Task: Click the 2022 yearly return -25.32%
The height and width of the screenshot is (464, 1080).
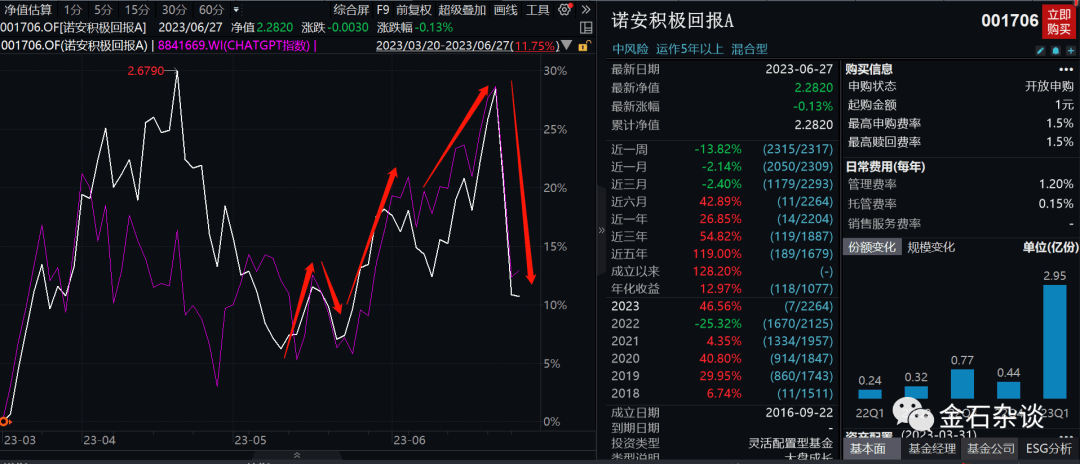Action: click(720, 324)
